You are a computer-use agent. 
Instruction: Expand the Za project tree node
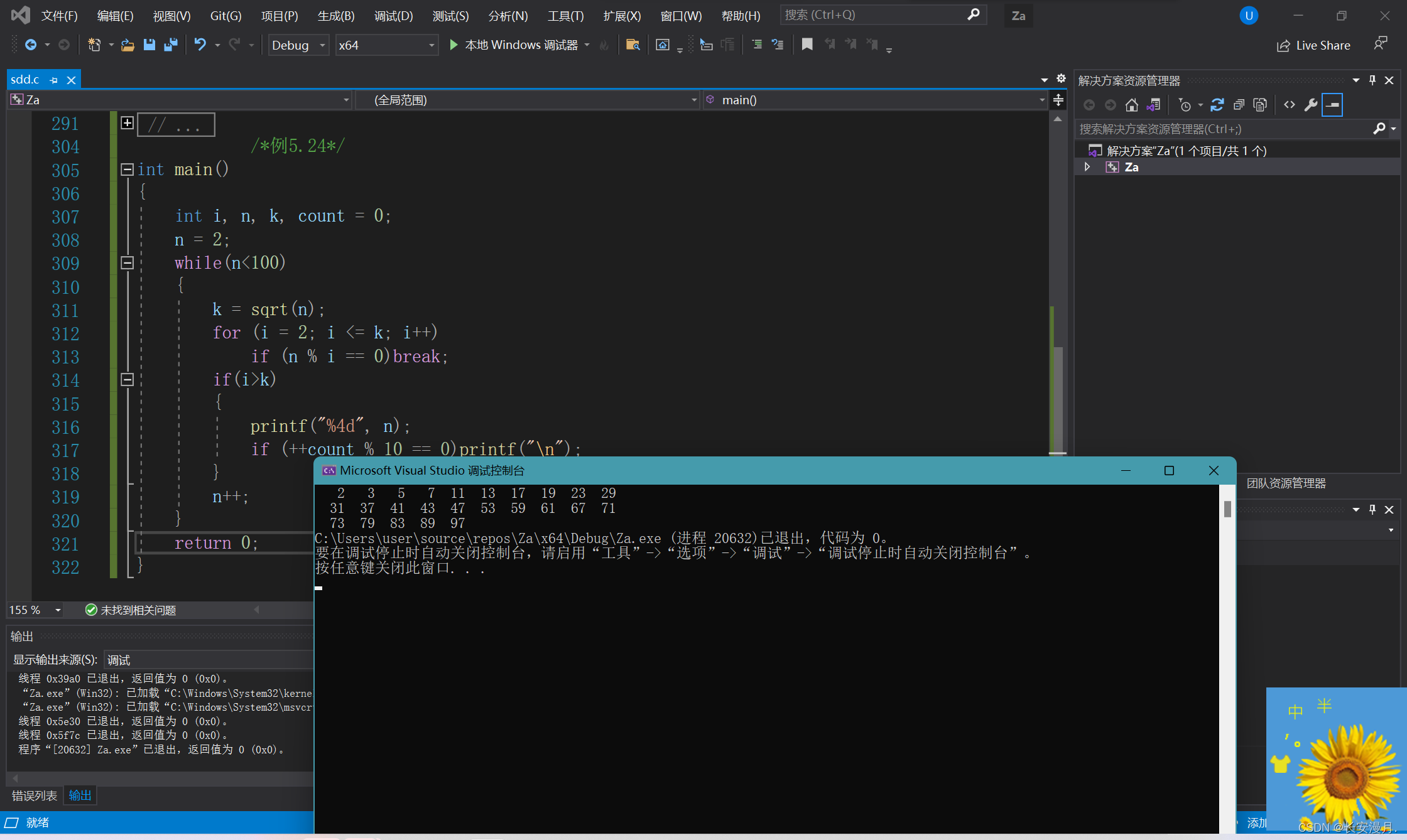pyautogui.click(x=1087, y=167)
